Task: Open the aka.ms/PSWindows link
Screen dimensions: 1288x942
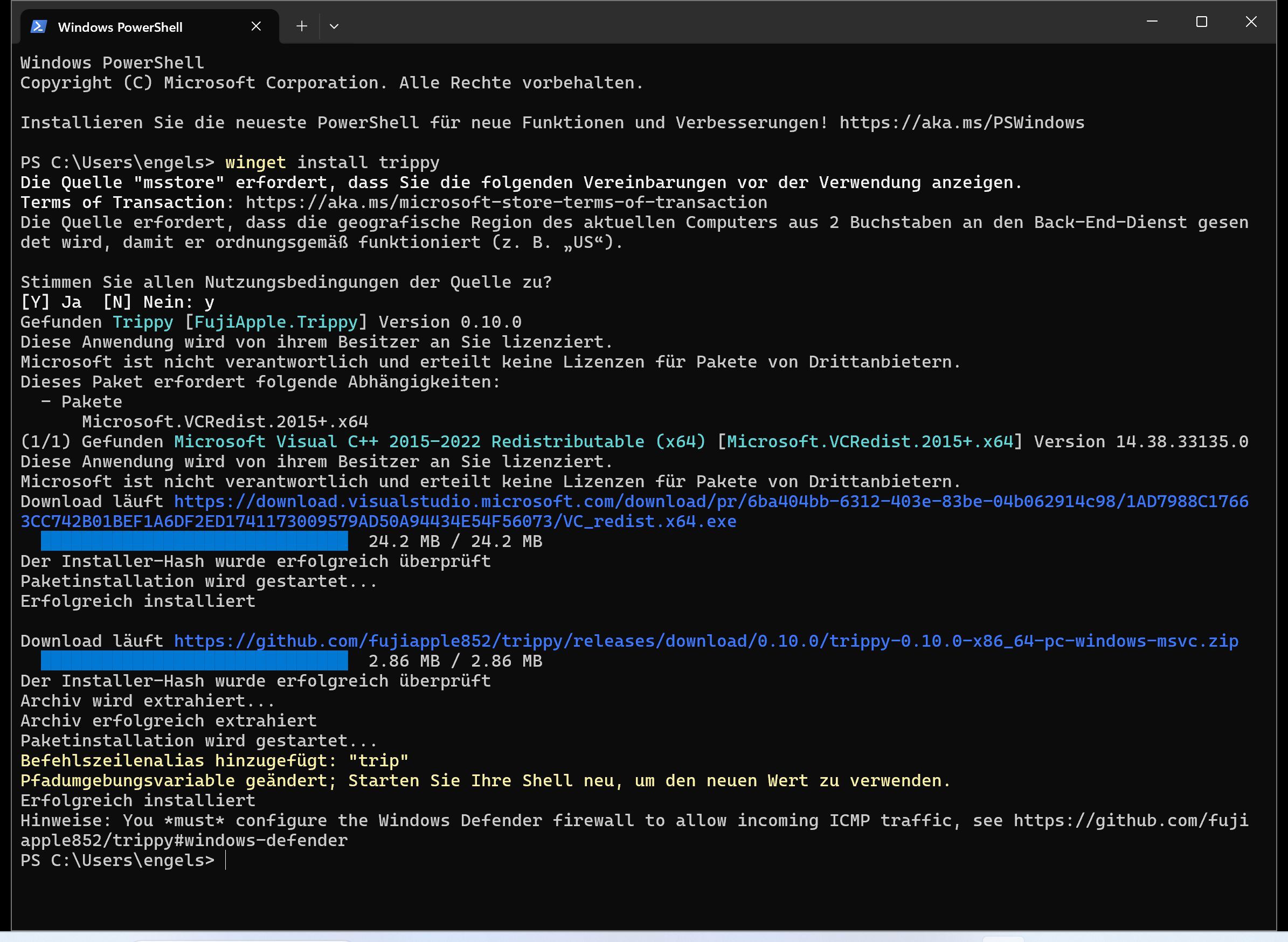Action: (x=962, y=122)
